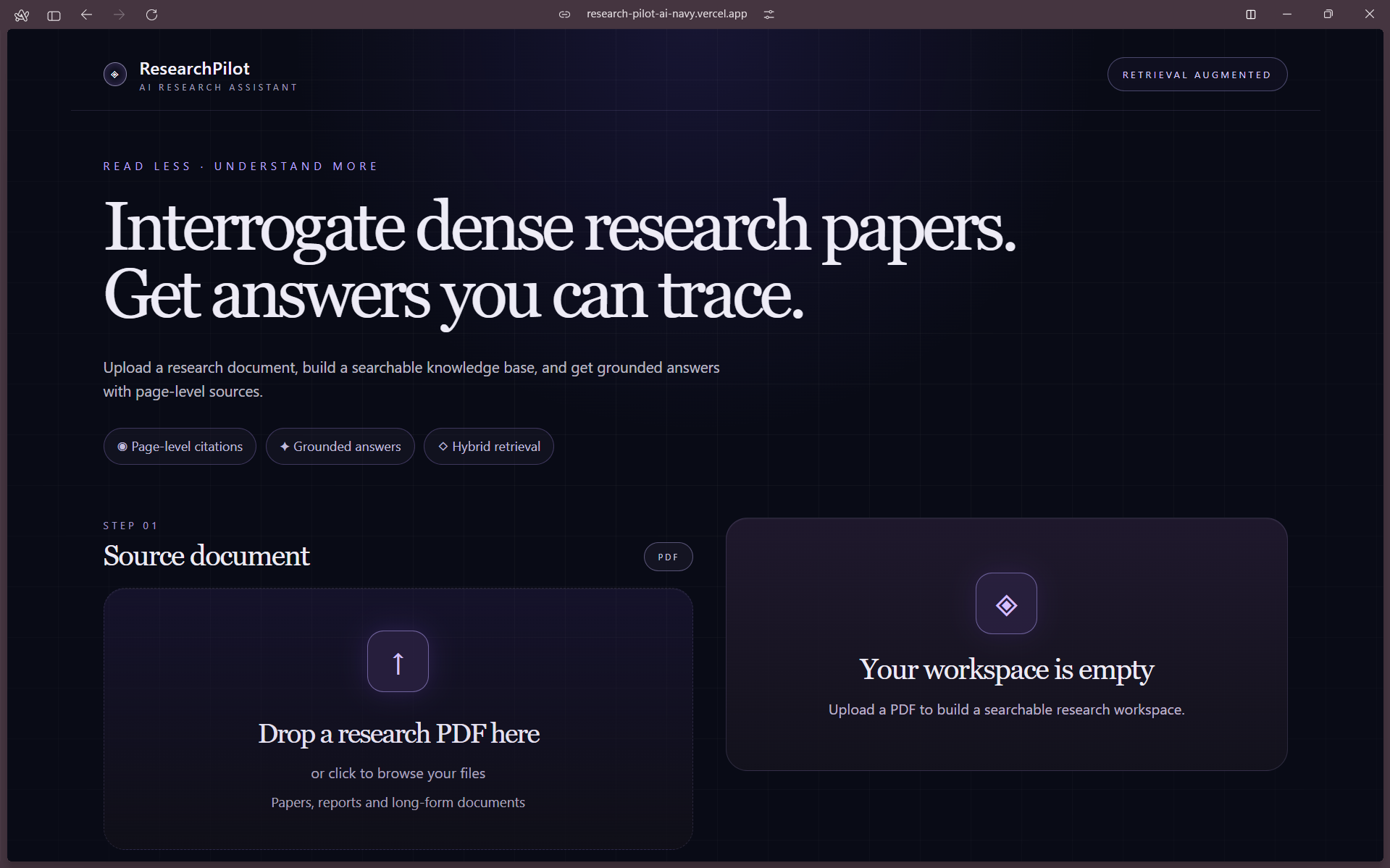
Task: Click the 'READ LESS · UNDERSTAND MORE' tagline
Action: [x=240, y=167]
